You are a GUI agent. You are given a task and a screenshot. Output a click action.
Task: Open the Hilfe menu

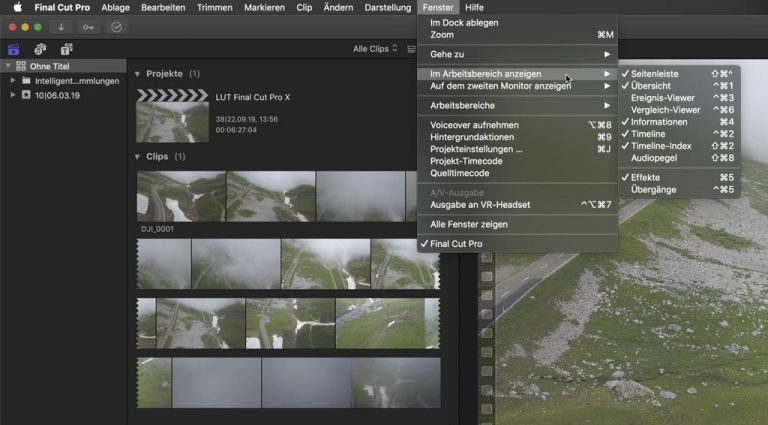coord(474,7)
